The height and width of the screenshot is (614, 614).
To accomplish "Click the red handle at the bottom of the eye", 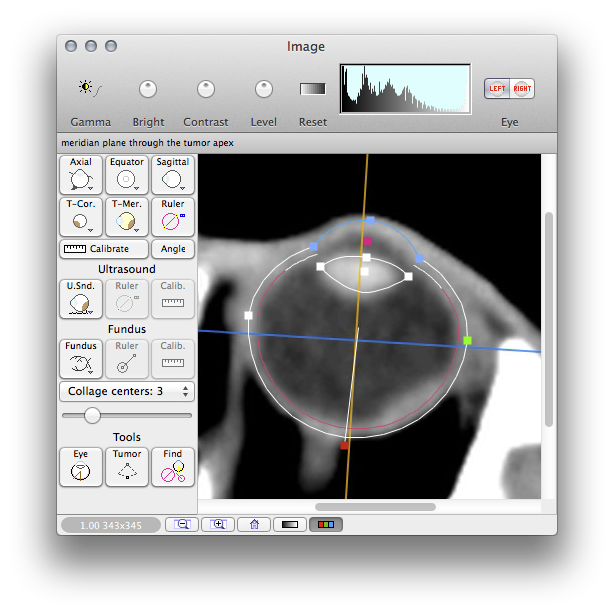I will click(x=344, y=445).
